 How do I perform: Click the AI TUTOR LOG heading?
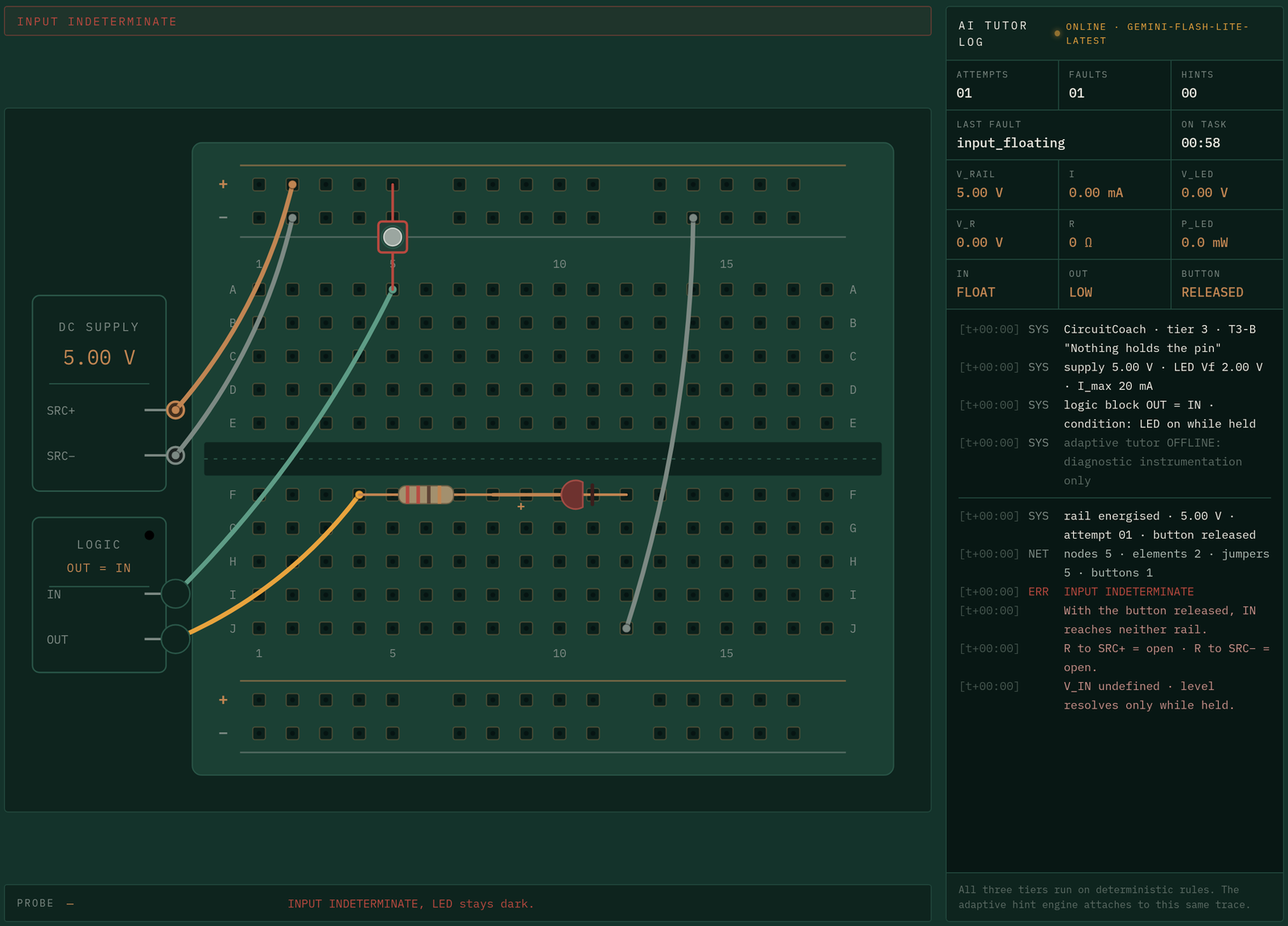click(x=993, y=34)
